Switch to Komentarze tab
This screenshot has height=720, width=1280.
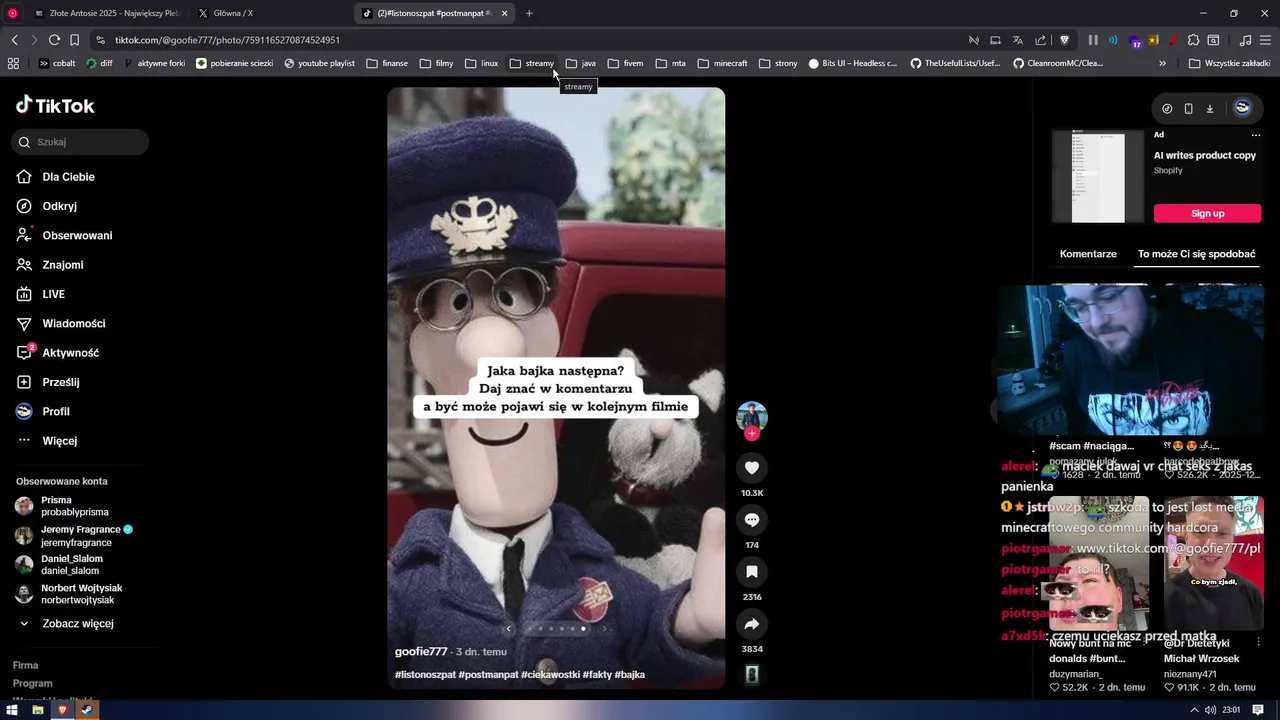(x=1088, y=254)
